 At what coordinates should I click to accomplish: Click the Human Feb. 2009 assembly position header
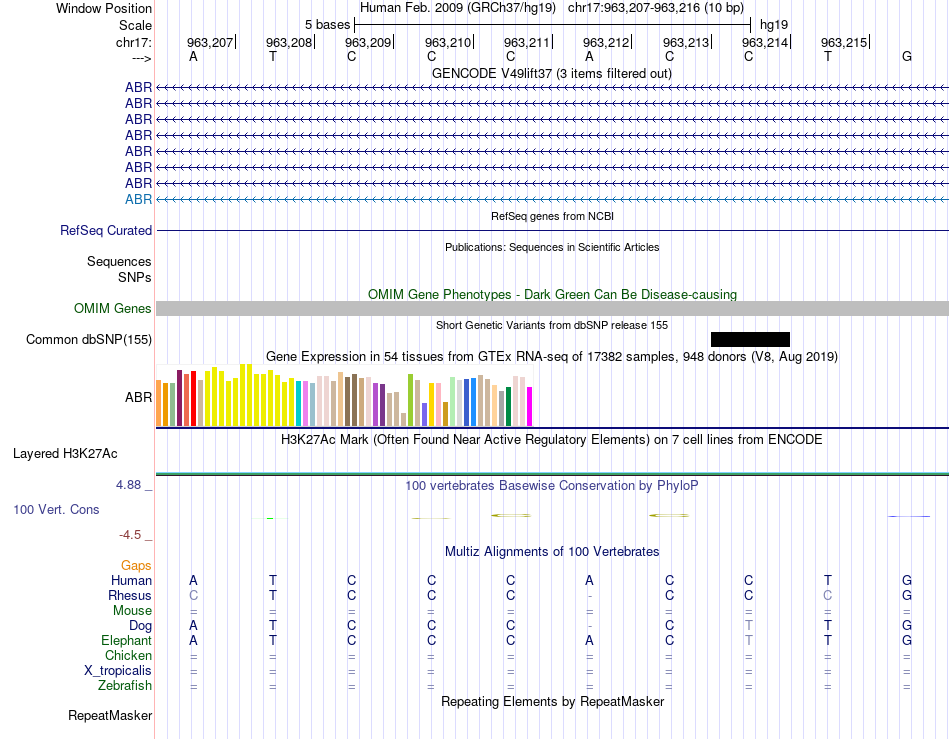click(551, 8)
